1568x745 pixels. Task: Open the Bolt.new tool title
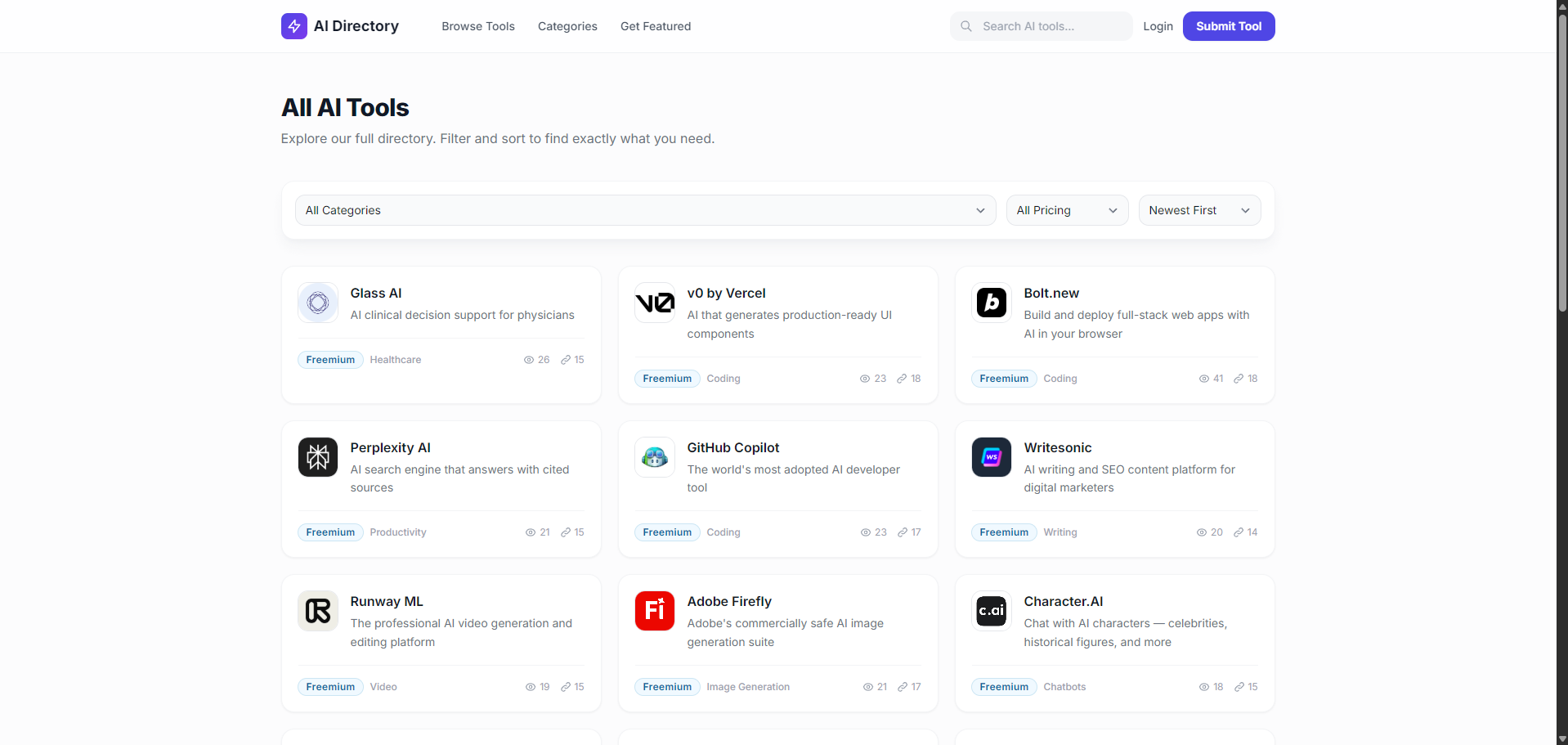[1051, 293]
